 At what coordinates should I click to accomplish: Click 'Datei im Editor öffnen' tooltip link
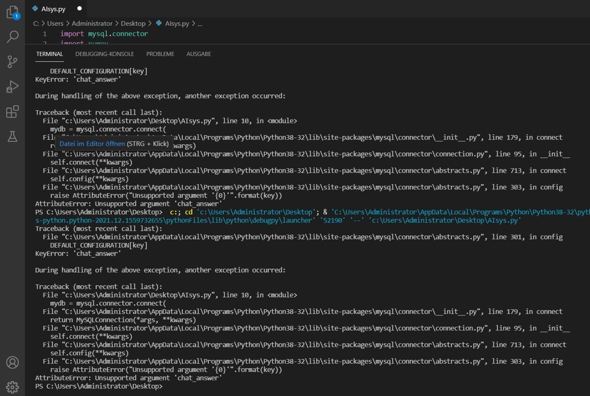[92, 144]
